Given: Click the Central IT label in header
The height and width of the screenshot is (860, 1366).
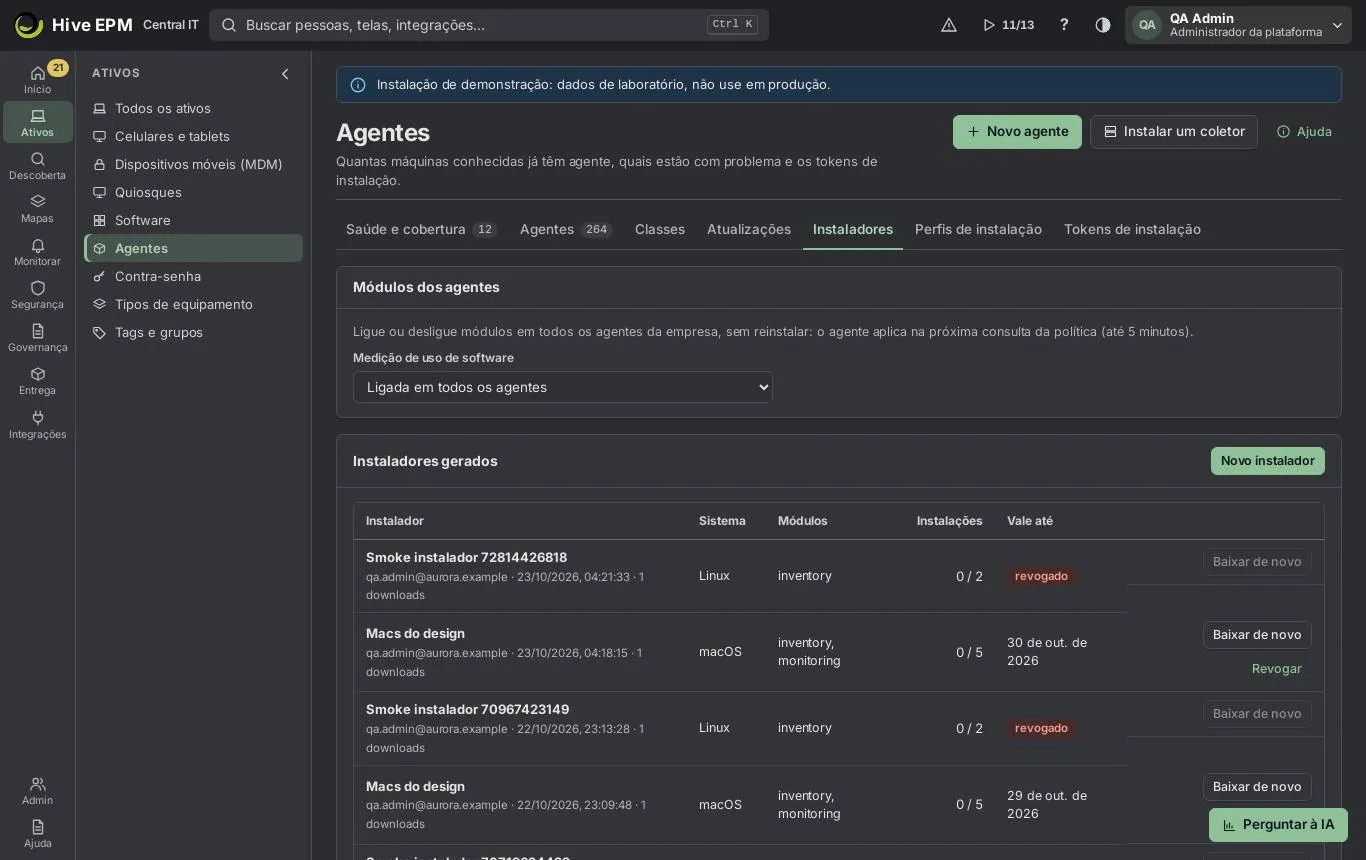Looking at the screenshot, I should pyautogui.click(x=171, y=25).
